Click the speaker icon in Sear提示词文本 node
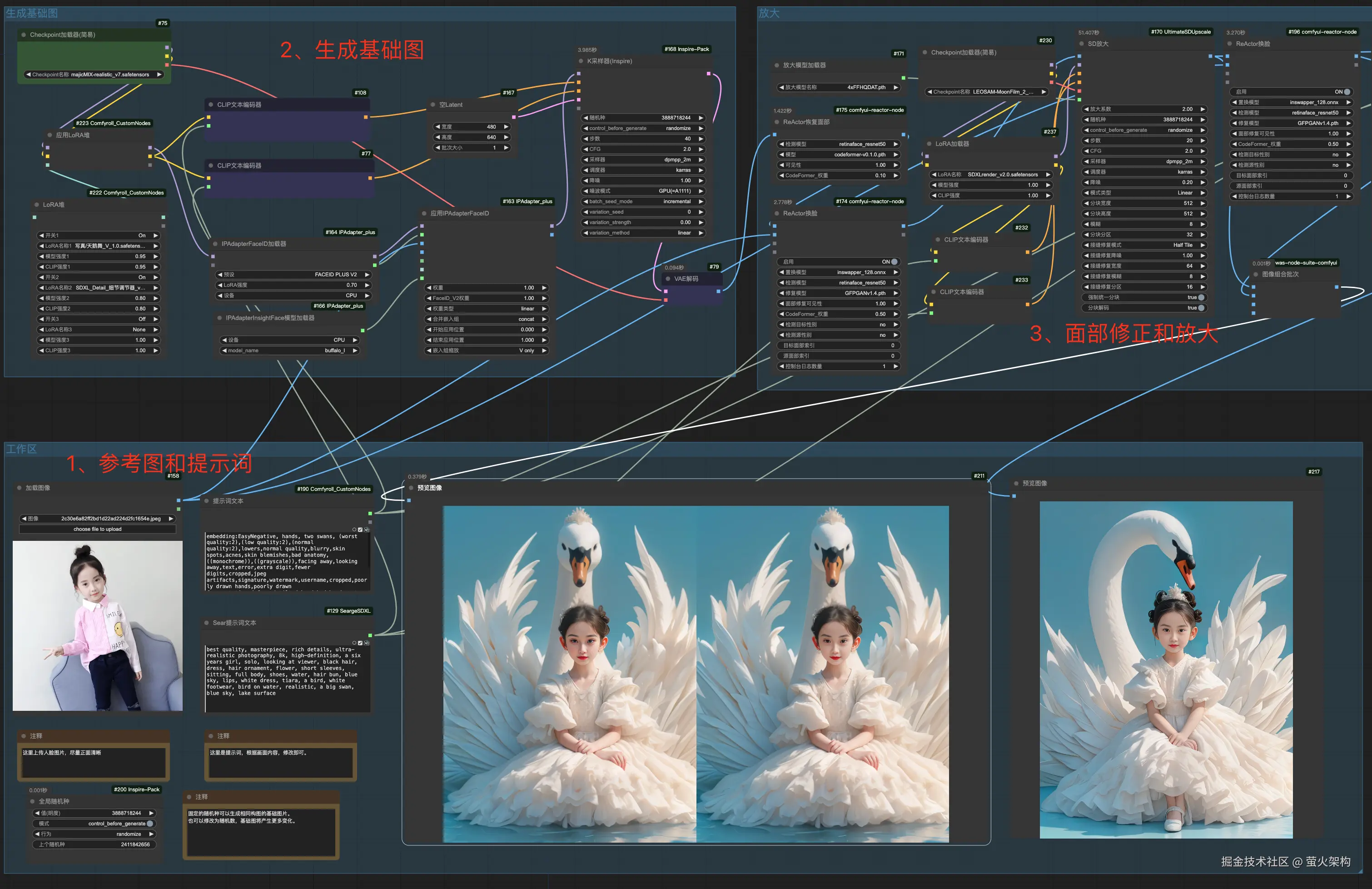The width and height of the screenshot is (1372, 889). coord(367,643)
